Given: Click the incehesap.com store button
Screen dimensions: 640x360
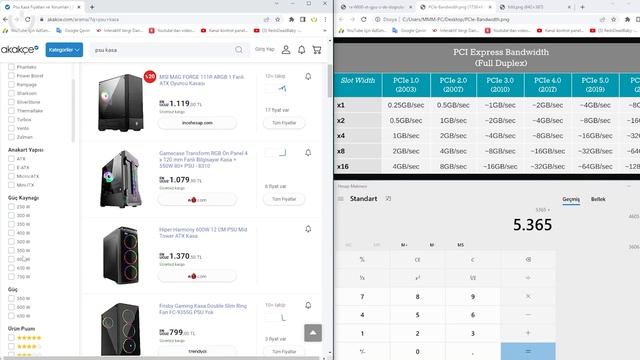Looking at the screenshot, I should tap(197, 122).
